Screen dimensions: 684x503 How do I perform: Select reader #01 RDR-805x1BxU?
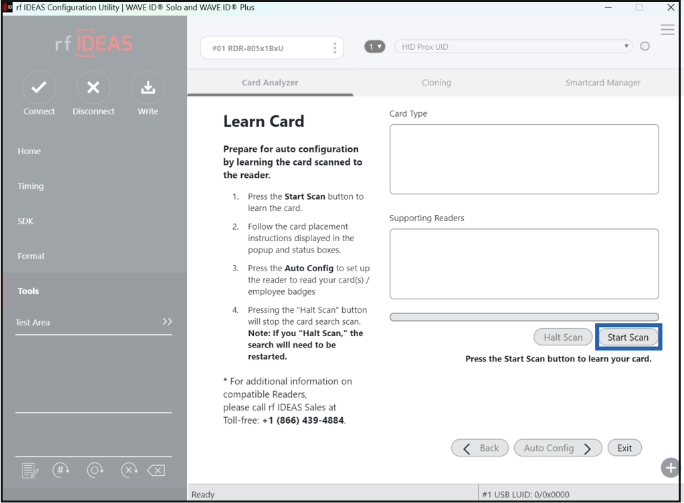click(271, 48)
